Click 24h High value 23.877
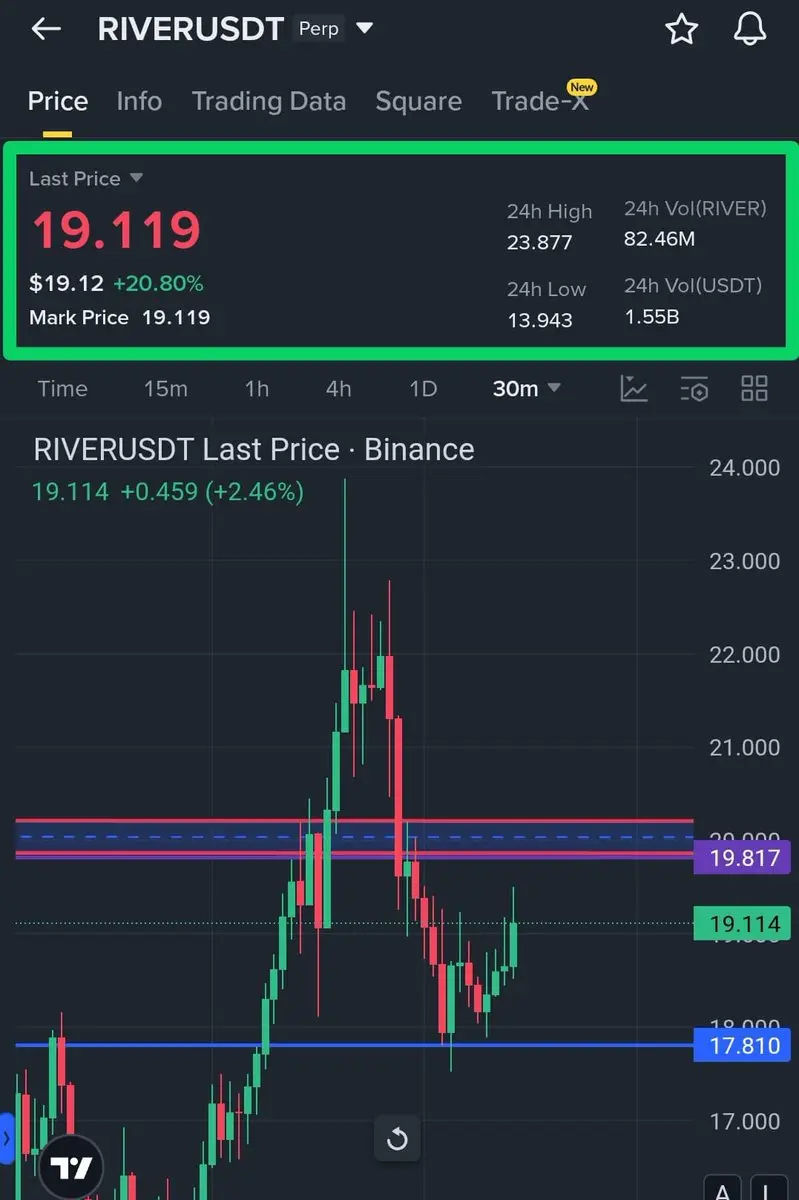The height and width of the screenshot is (1200, 799). click(x=540, y=243)
